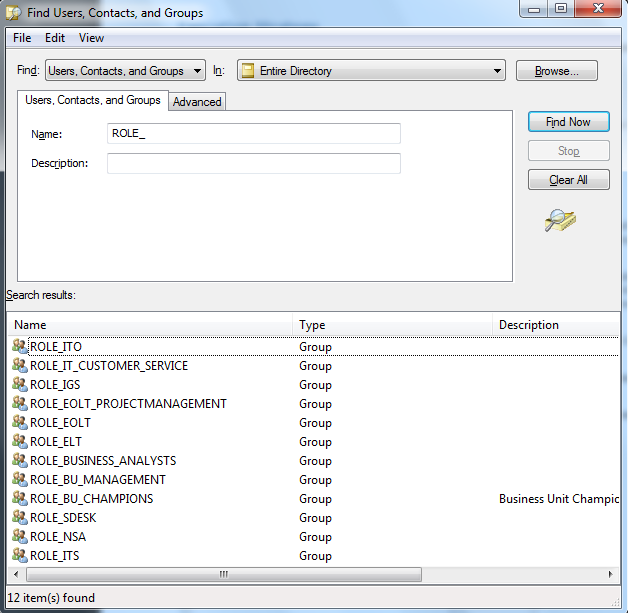The image size is (628, 613).
Task: Select the ROLE_EOLT_PROJECTMANAGEMENT result name
Action: pyautogui.click(x=128, y=404)
